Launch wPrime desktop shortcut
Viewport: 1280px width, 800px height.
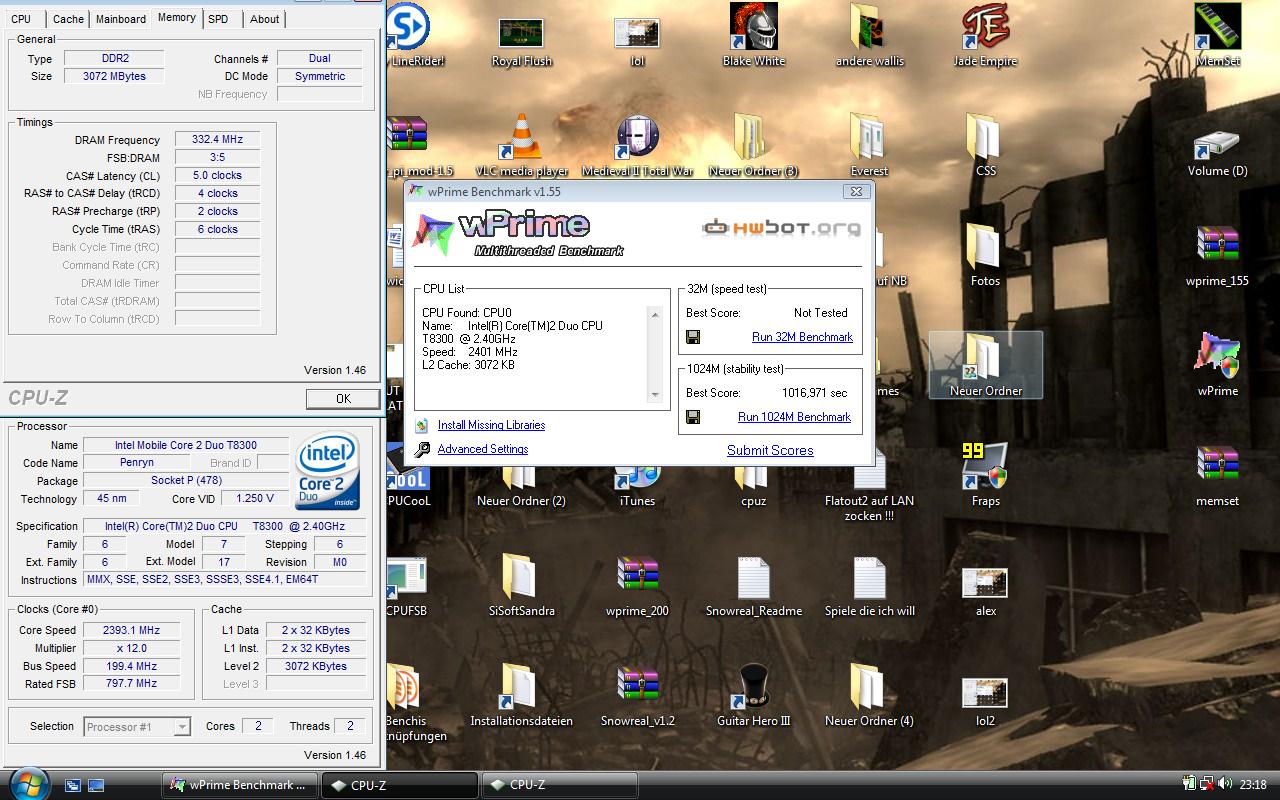pos(1217,366)
